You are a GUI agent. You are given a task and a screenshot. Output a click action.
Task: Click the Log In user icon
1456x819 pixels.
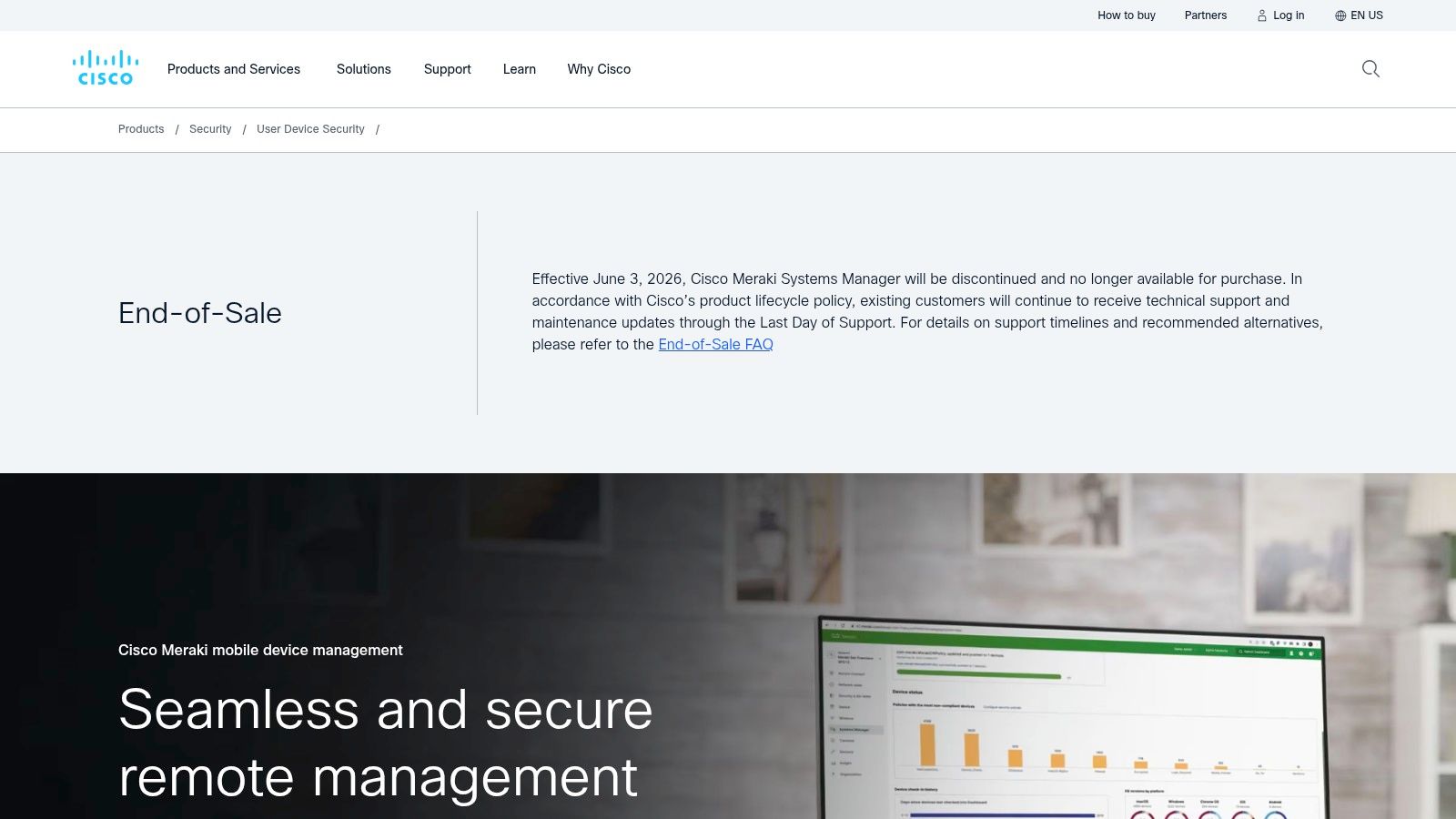tap(1262, 15)
